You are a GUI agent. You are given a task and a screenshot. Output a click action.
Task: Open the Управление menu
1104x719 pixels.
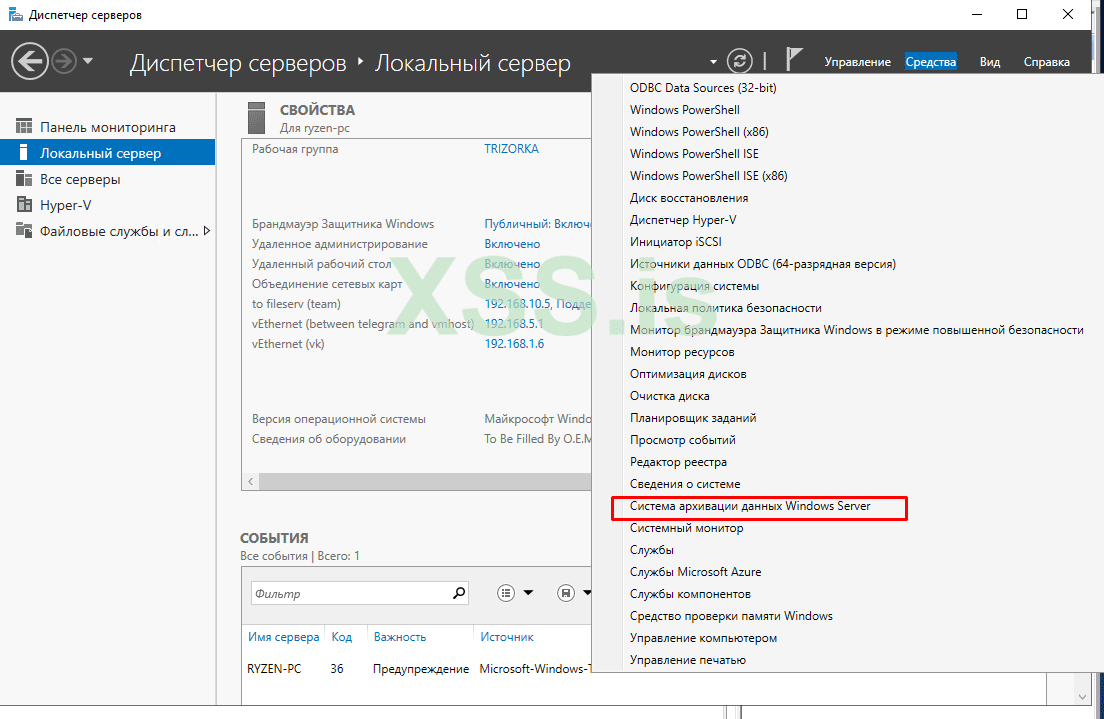pos(858,62)
